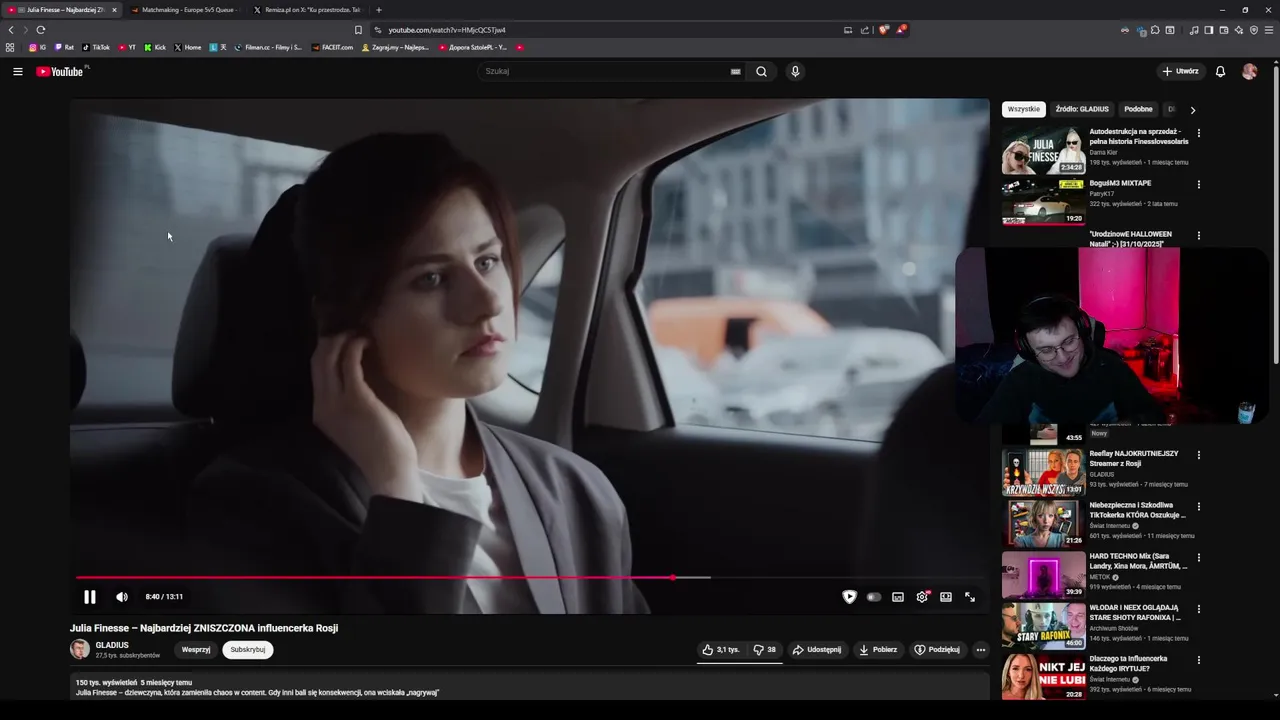Click the search magnifier button
1280x720 pixels.
click(x=762, y=71)
